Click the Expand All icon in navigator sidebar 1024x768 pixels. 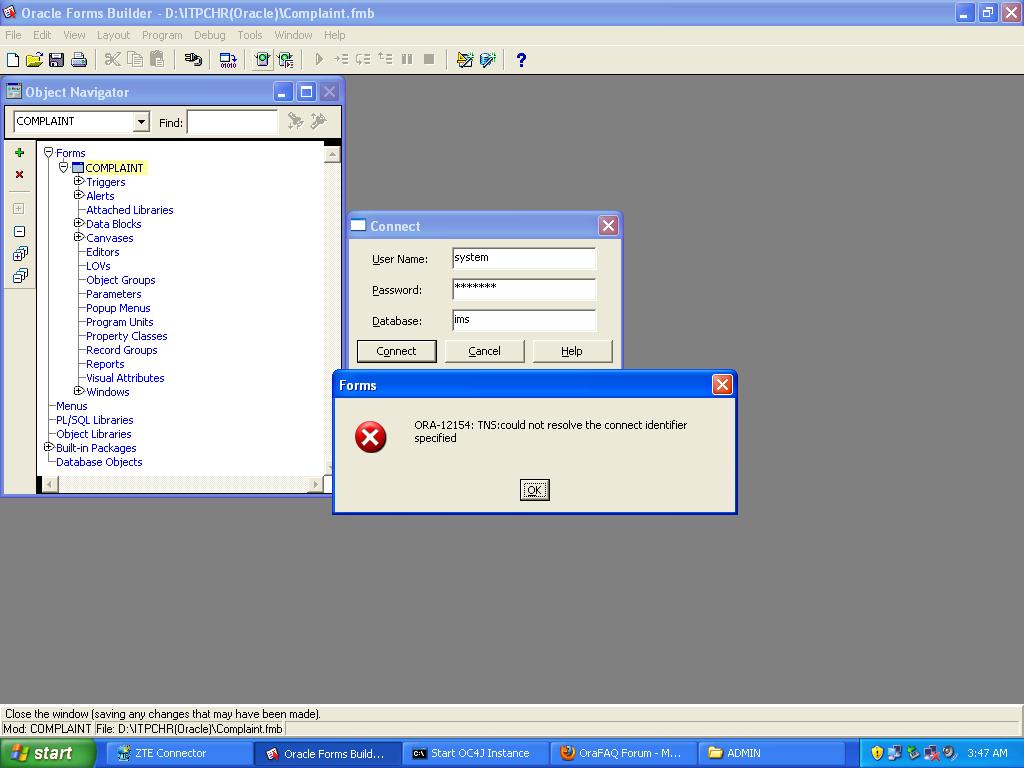point(19,254)
